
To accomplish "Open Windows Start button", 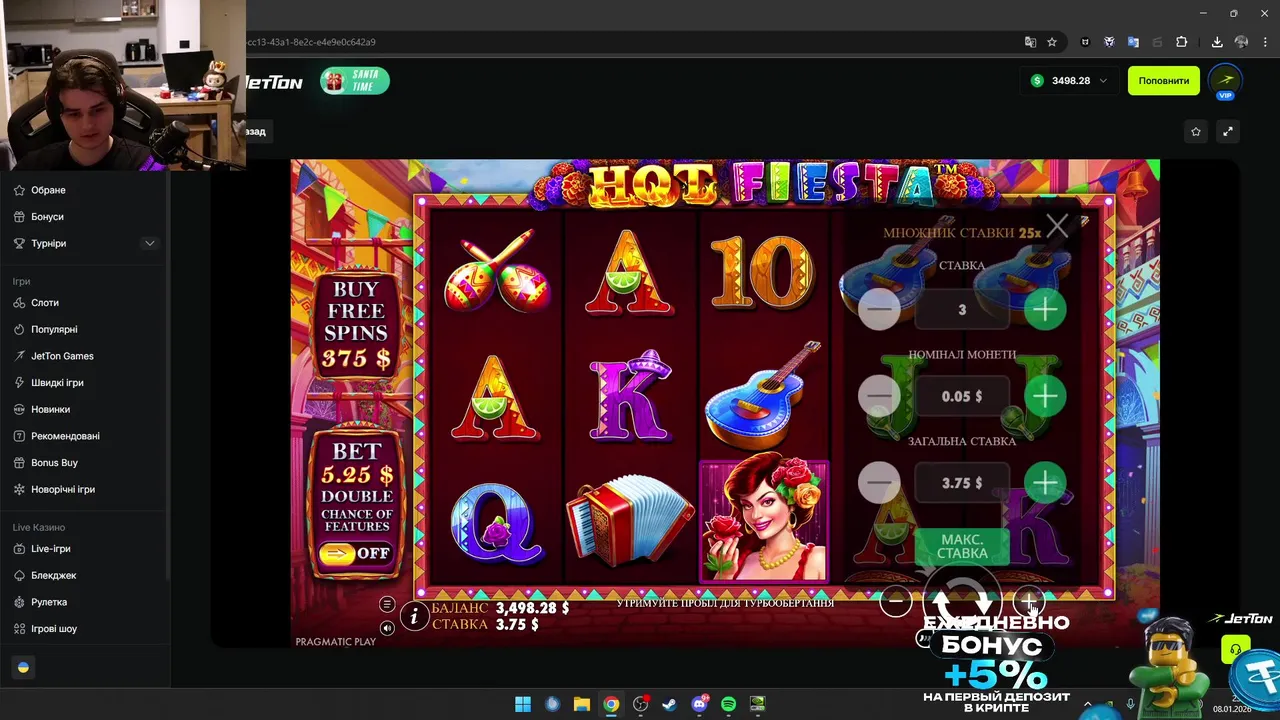I will tap(523, 704).
